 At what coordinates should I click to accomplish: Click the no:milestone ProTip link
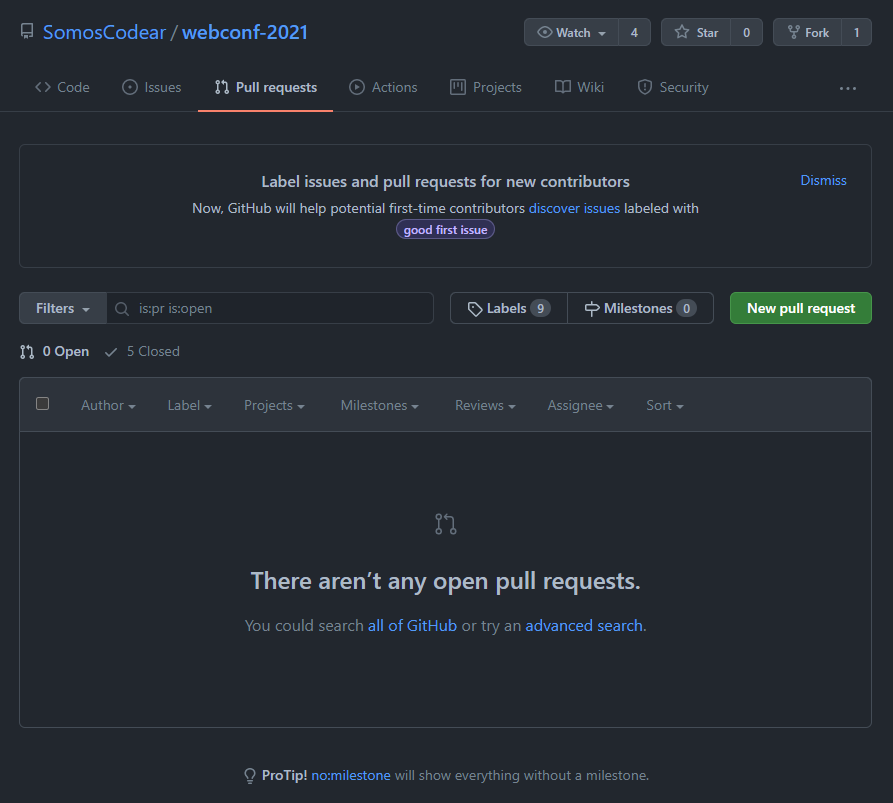pos(351,776)
